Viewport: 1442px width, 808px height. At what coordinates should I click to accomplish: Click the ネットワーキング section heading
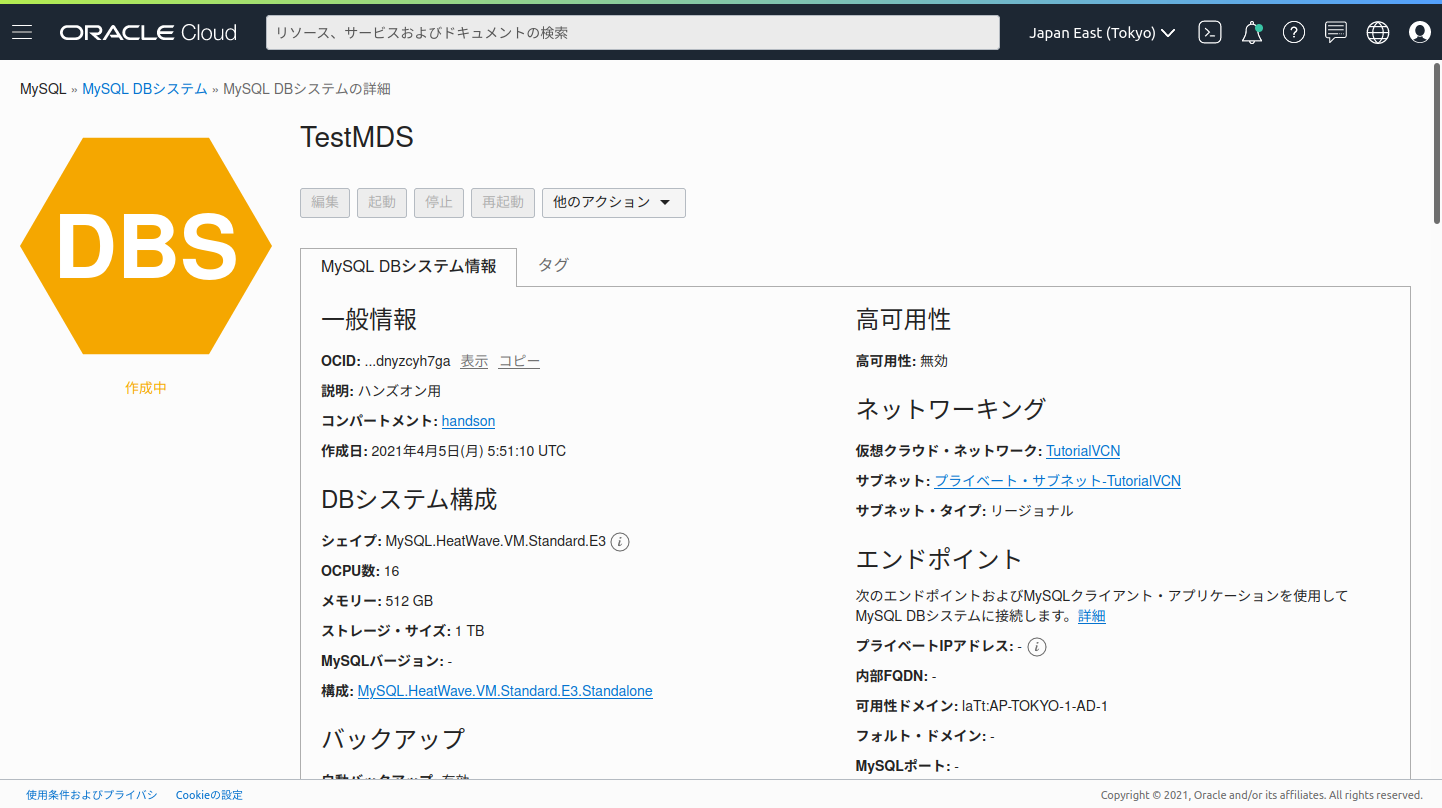pyautogui.click(x=951, y=409)
